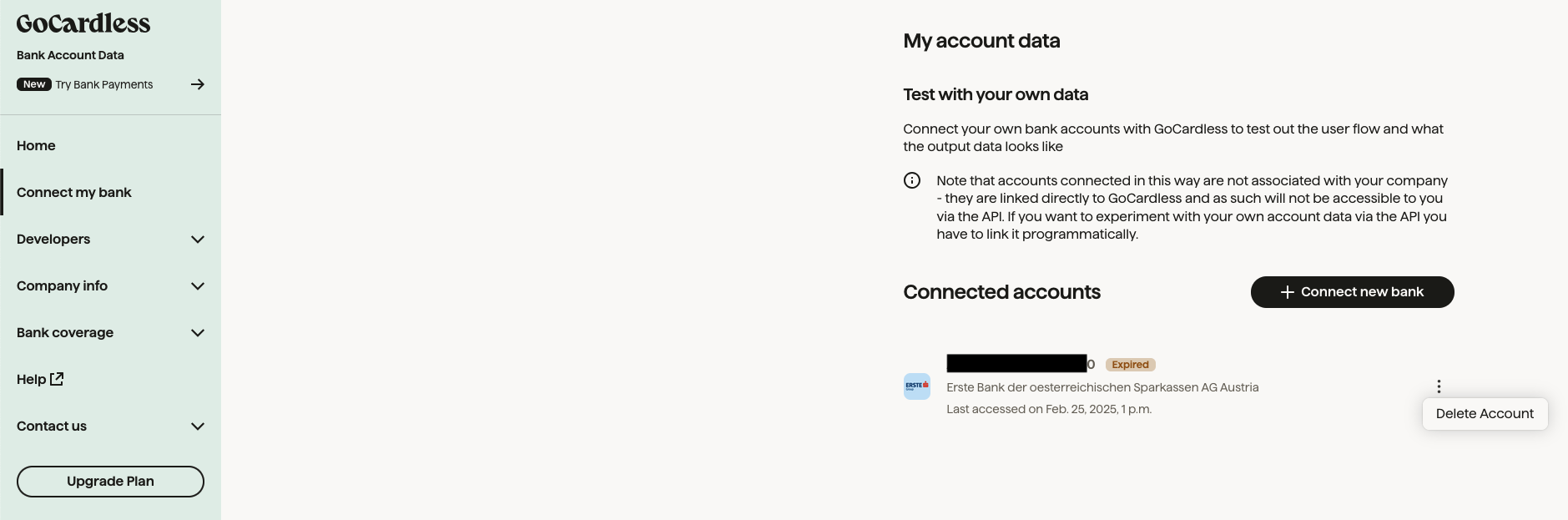Select Connect my bank in the sidebar
This screenshot has height=520, width=1568.
pyautogui.click(x=74, y=192)
